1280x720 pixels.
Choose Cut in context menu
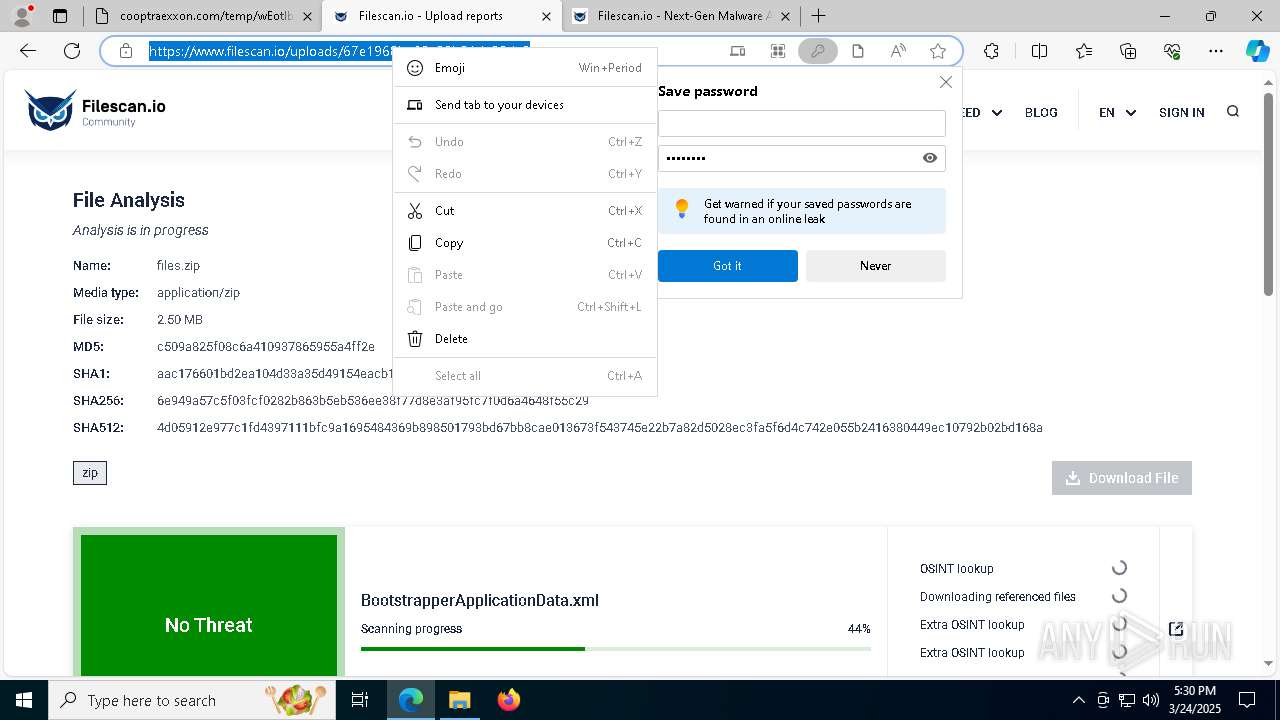[525, 211]
